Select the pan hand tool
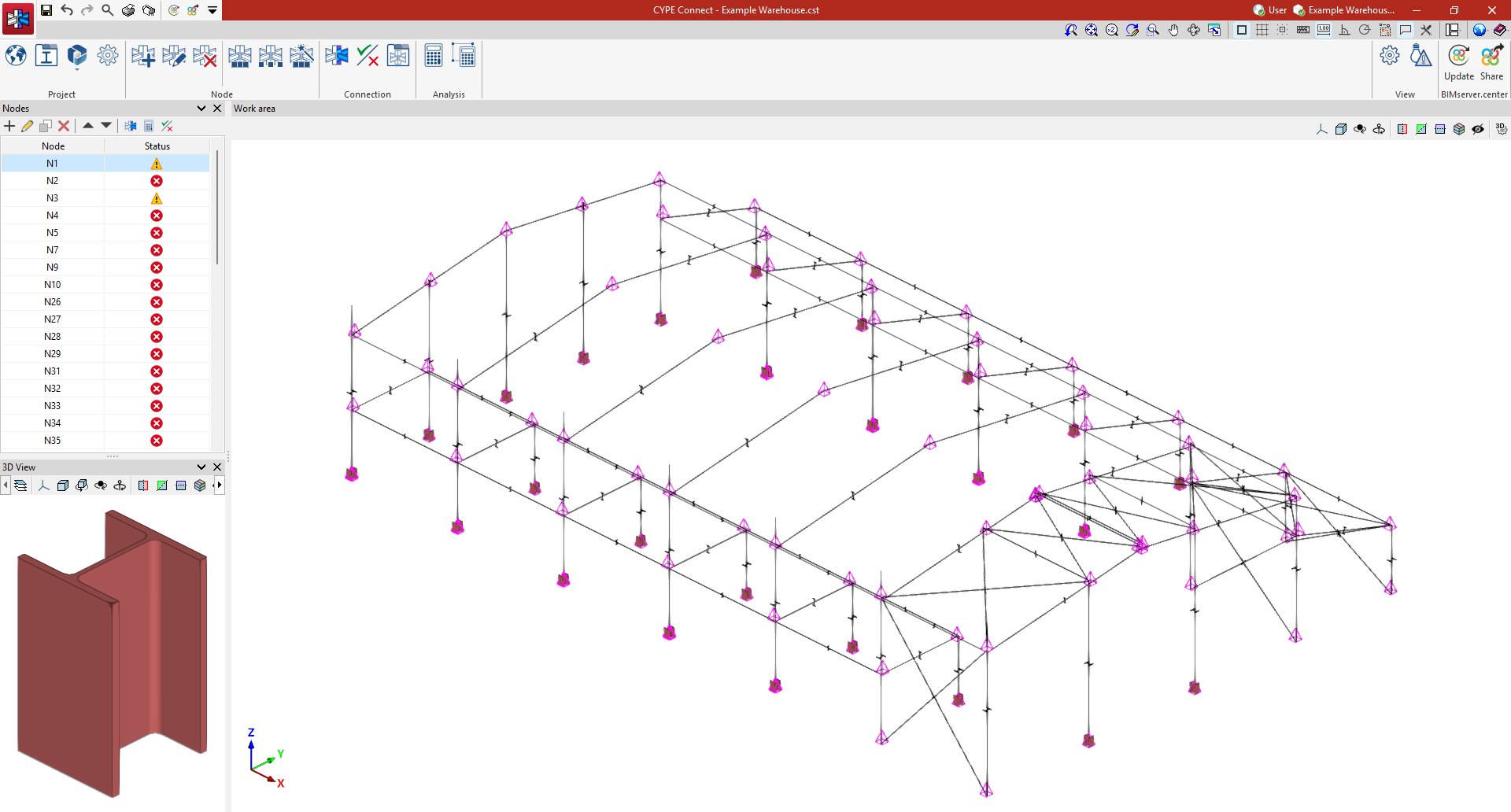 (x=1173, y=30)
